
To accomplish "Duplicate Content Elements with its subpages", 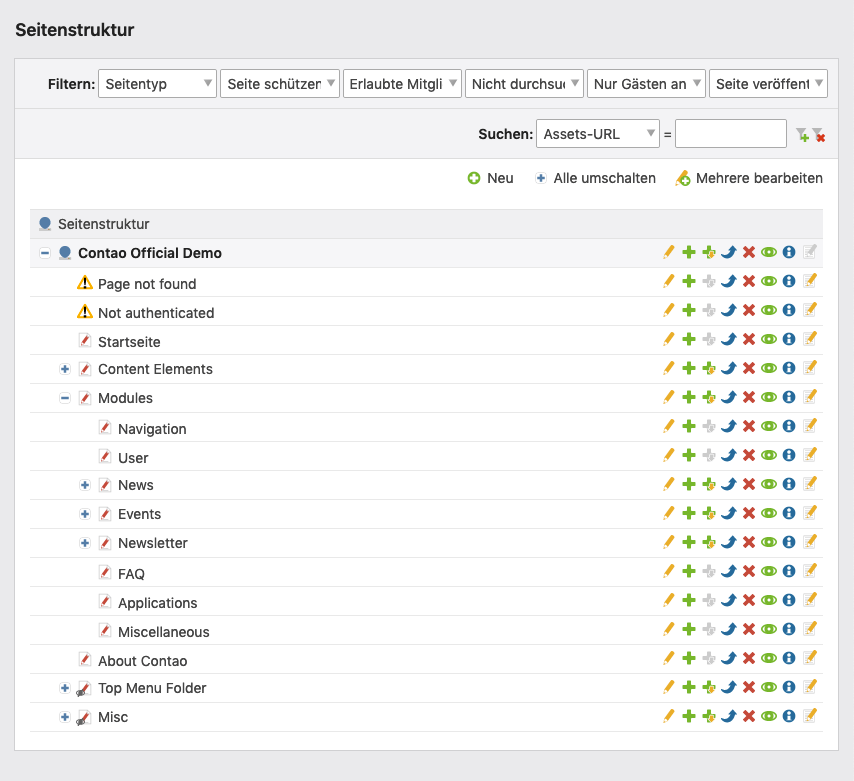I will pos(709,368).
